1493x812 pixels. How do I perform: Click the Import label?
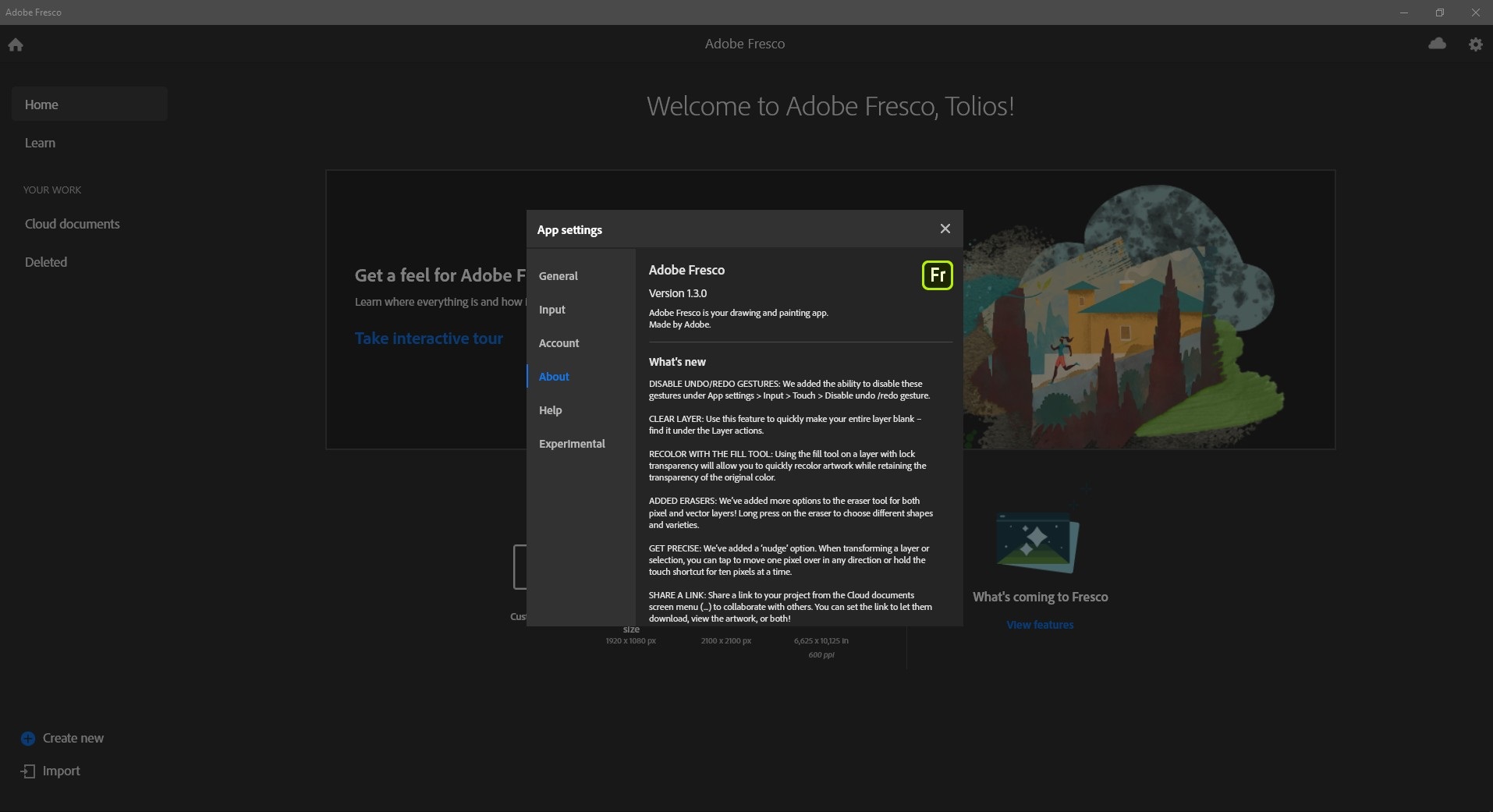coord(62,771)
